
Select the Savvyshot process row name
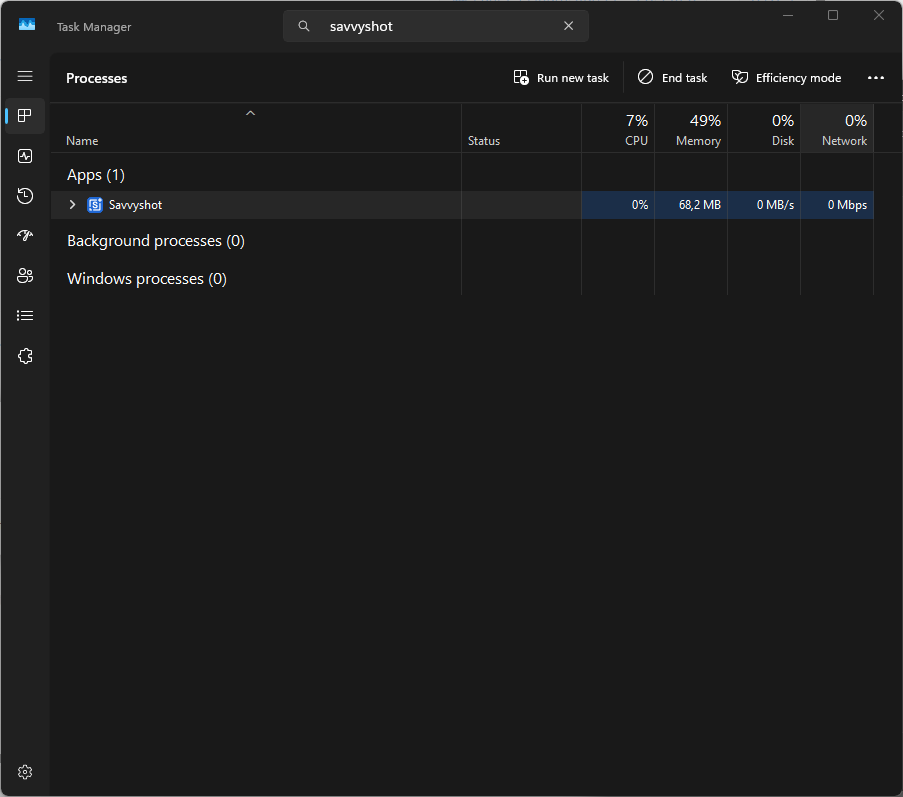pyautogui.click(x=135, y=205)
